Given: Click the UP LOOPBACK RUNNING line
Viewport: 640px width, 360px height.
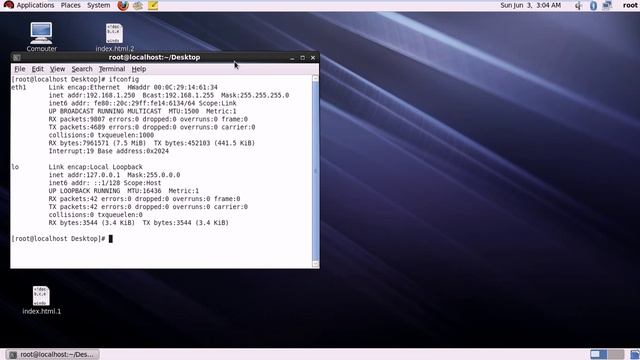Looking at the screenshot, I should tap(124, 191).
